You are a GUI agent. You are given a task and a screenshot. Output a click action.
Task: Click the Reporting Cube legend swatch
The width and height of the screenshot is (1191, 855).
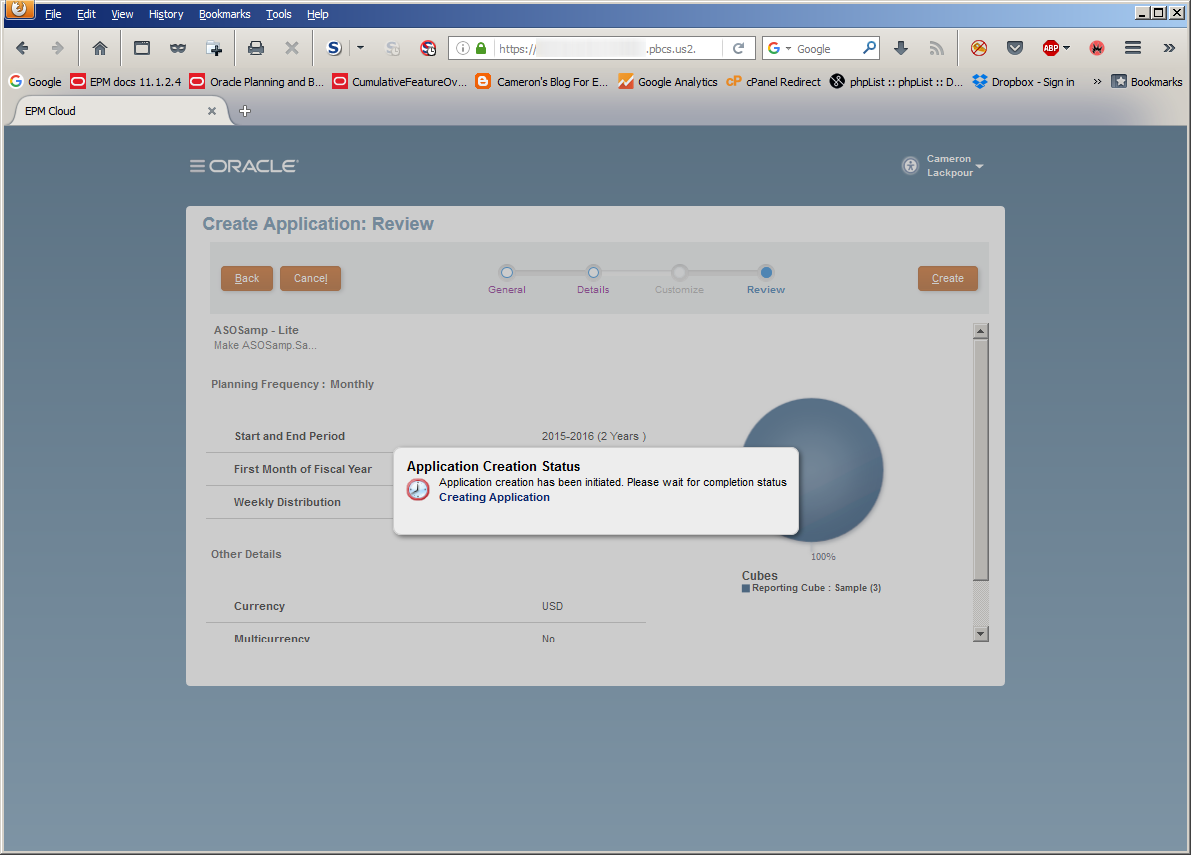[746, 588]
